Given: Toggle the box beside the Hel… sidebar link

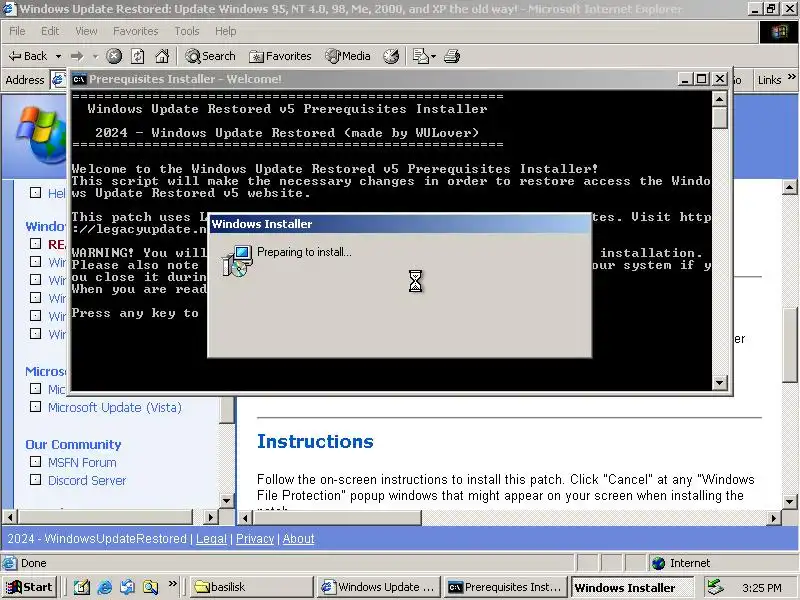Looking at the screenshot, I should pyautogui.click(x=35, y=192).
